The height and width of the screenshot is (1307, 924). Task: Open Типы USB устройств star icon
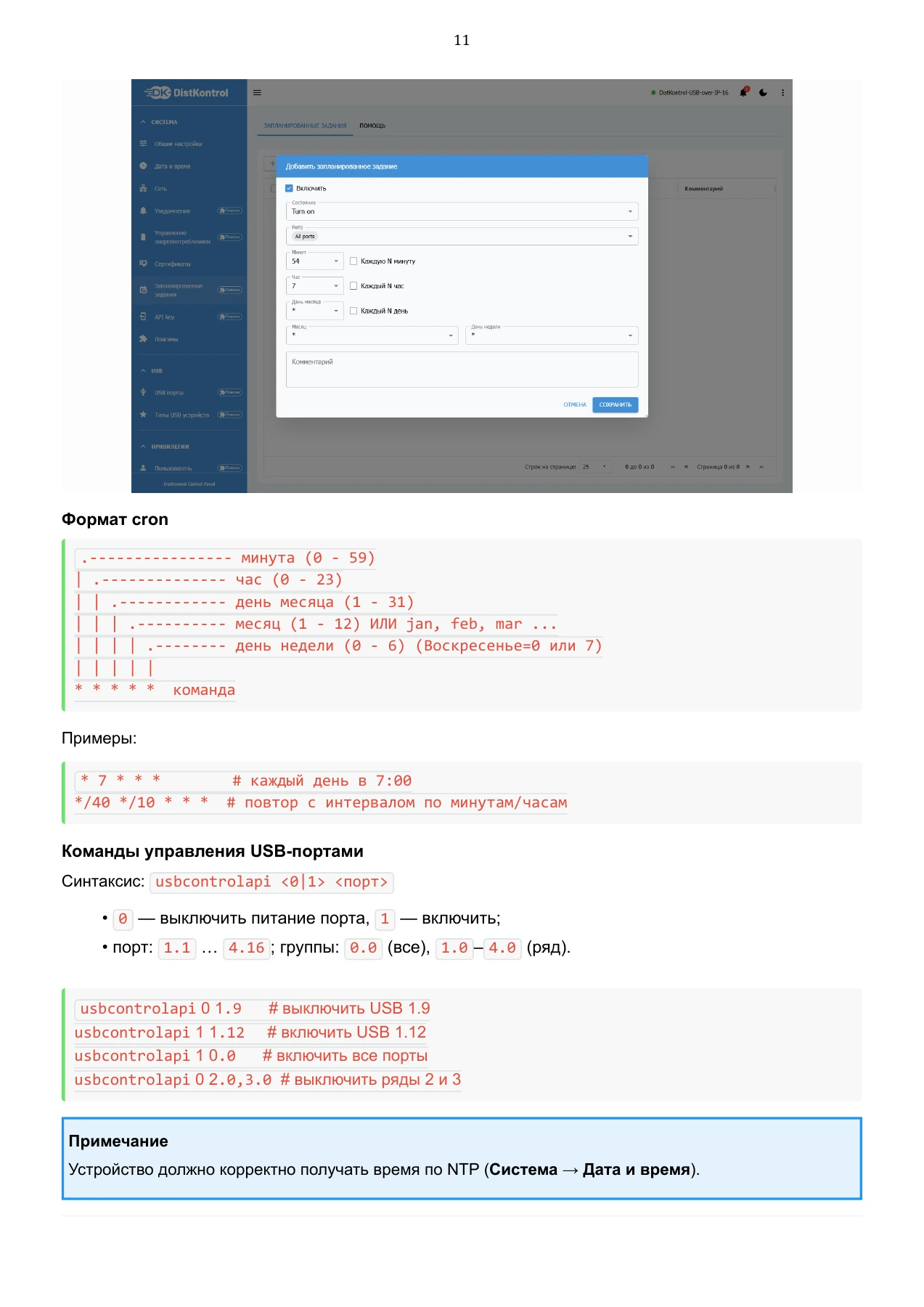point(143,415)
